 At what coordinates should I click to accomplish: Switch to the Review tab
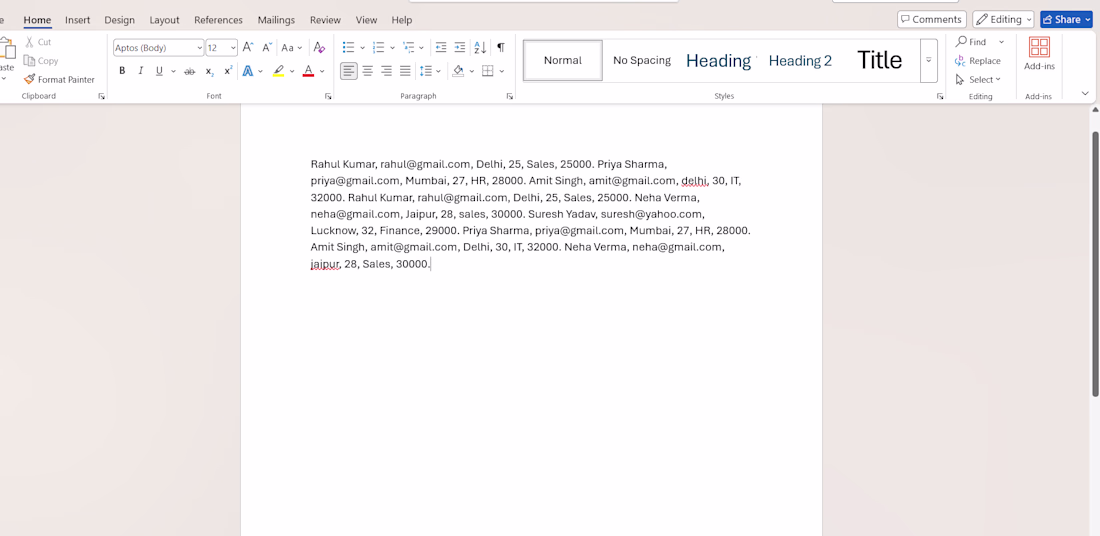coord(326,20)
